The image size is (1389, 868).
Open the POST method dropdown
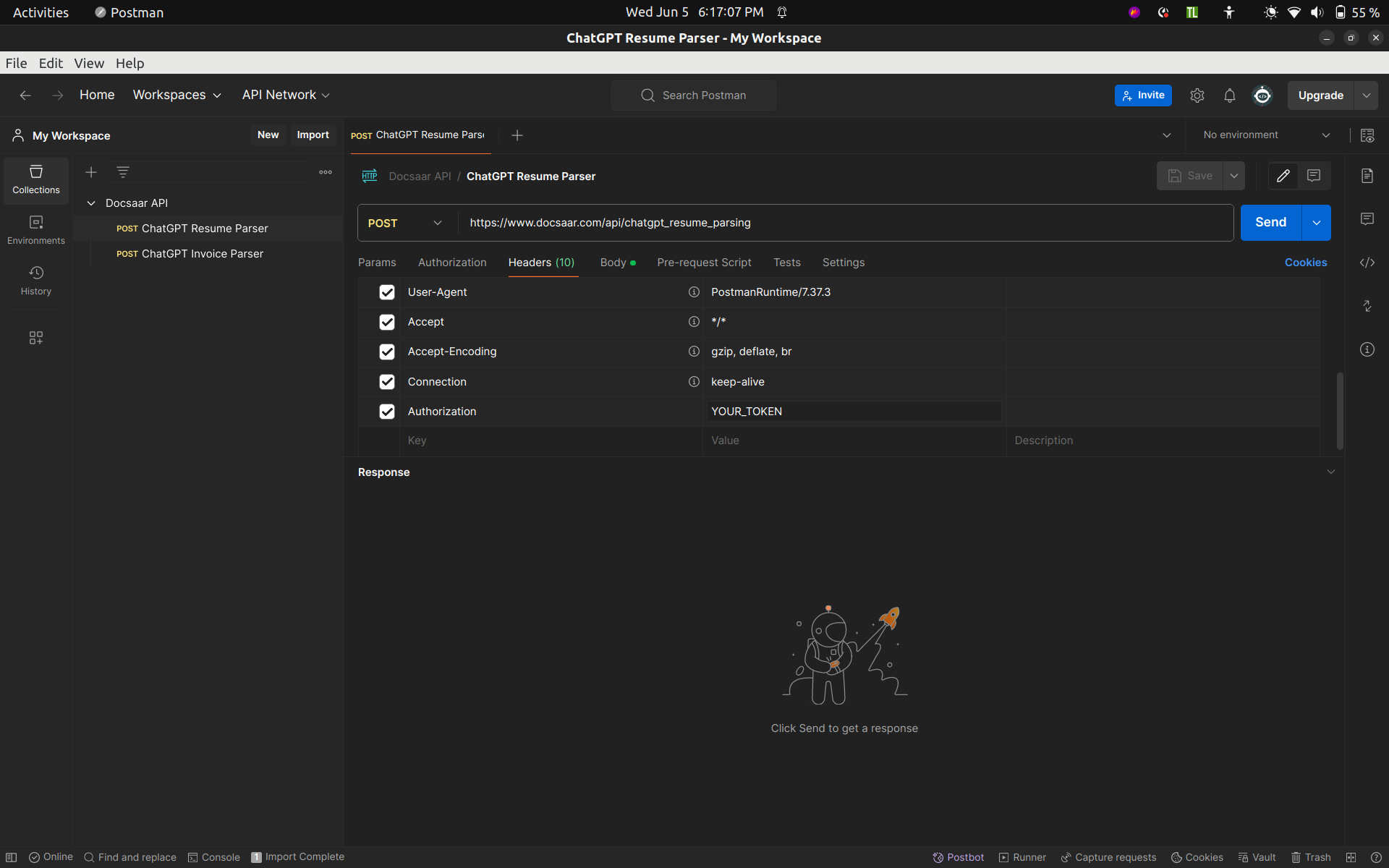pyautogui.click(x=407, y=223)
